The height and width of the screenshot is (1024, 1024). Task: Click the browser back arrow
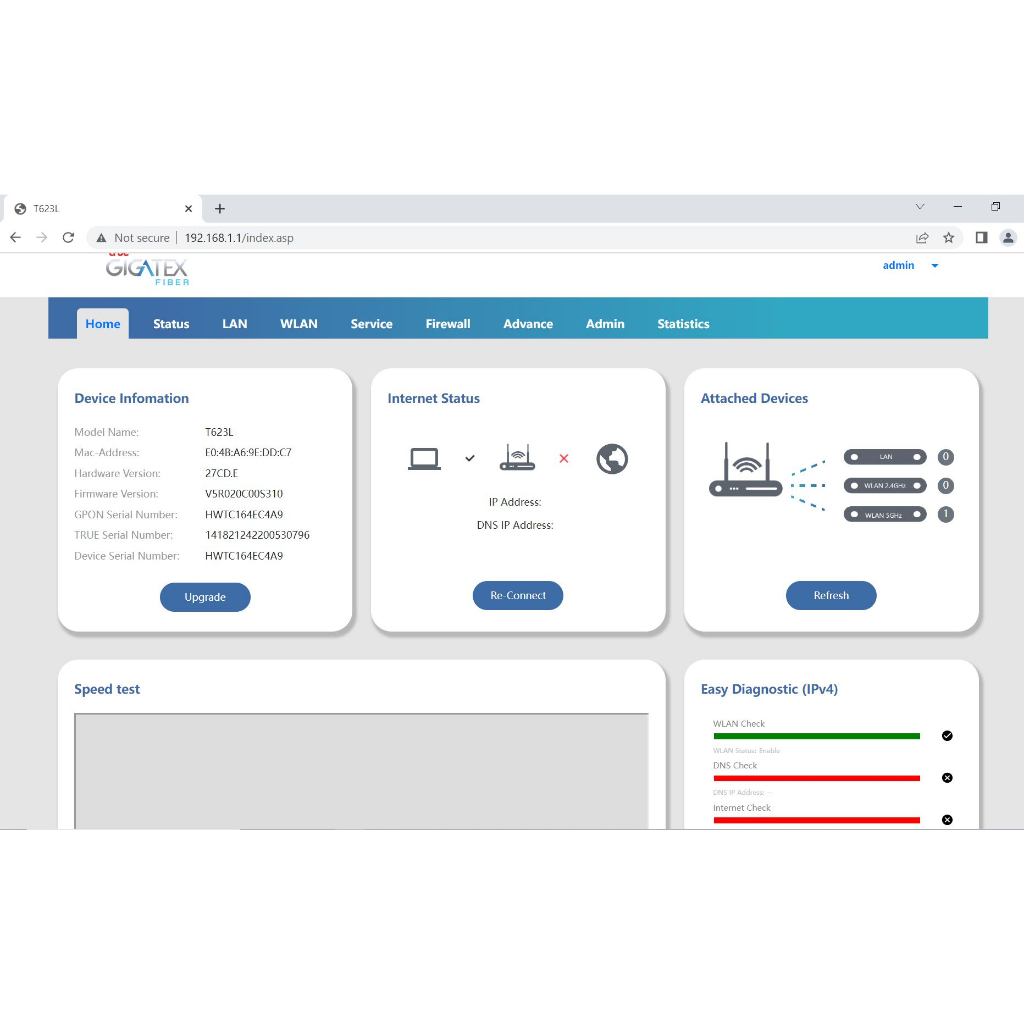point(15,238)
